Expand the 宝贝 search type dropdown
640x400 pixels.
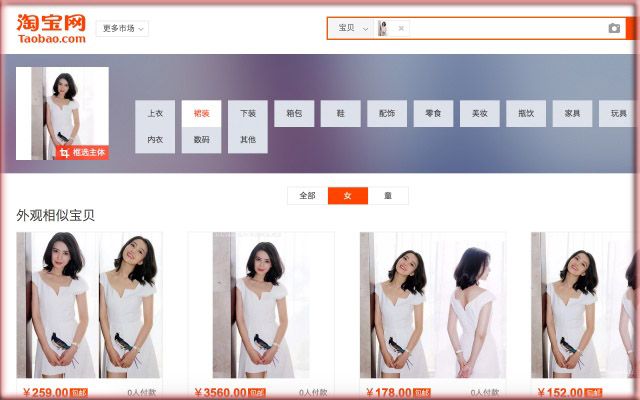click(x=351, y=28)
